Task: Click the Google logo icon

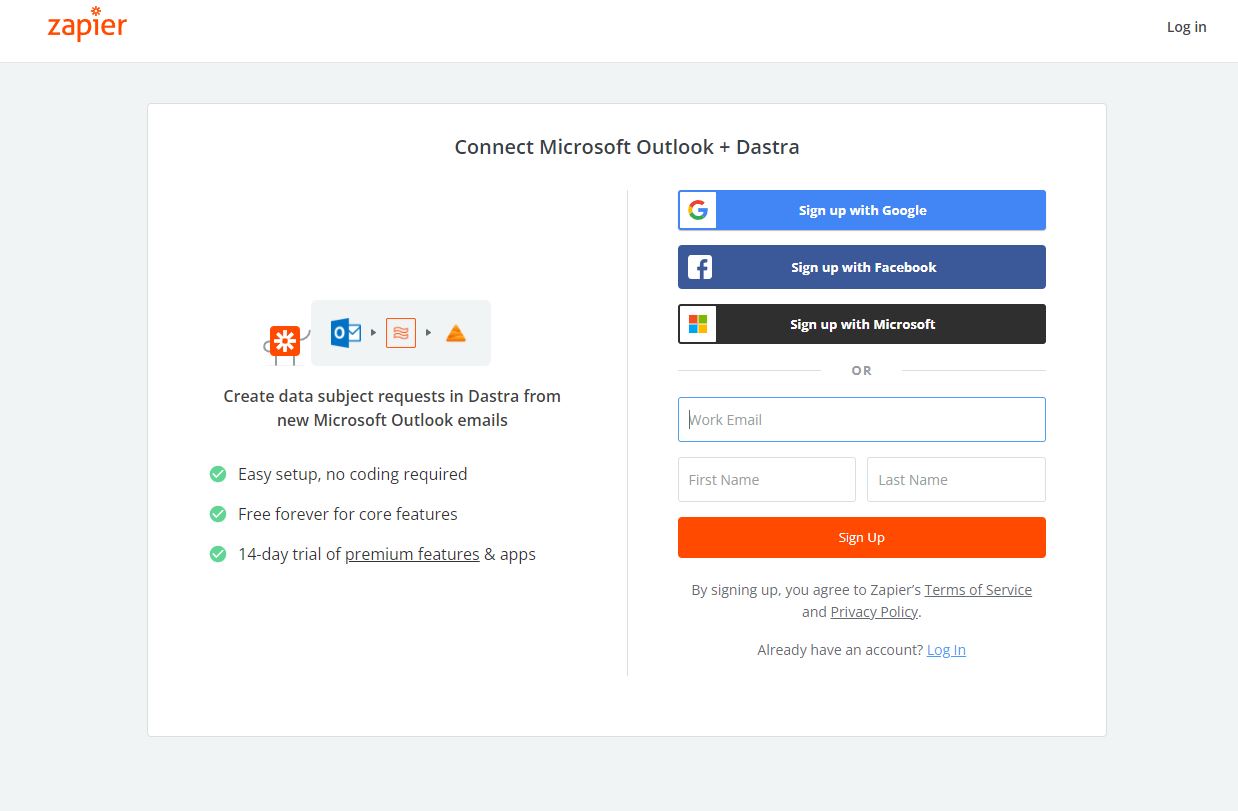Action: point(698,210)
